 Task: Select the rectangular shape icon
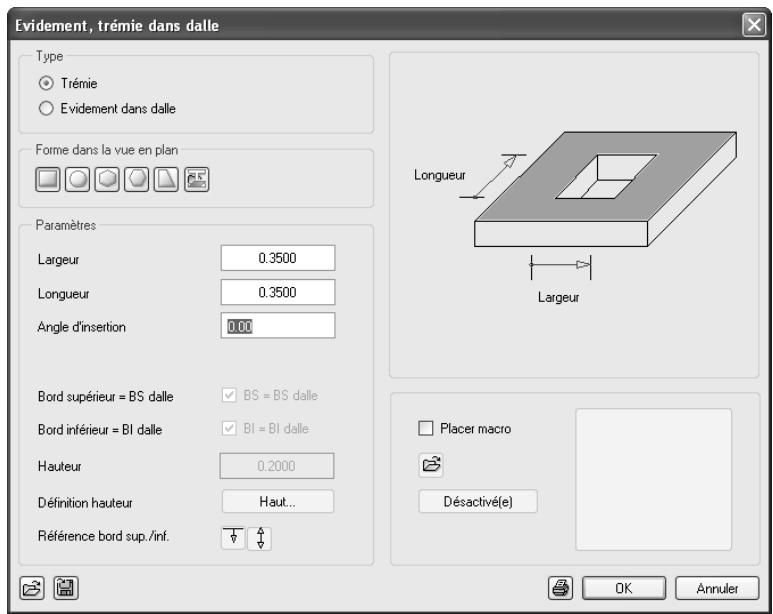click(x=48, y=179)
